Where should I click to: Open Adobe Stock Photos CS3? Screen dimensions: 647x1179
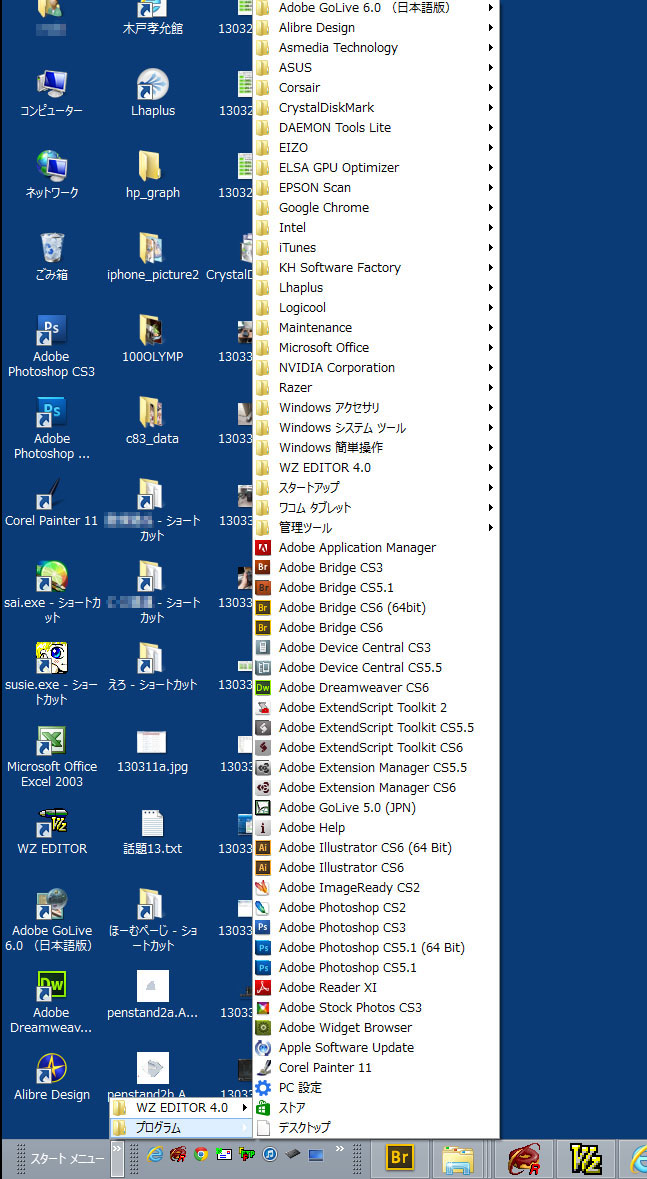point(376,1008)
